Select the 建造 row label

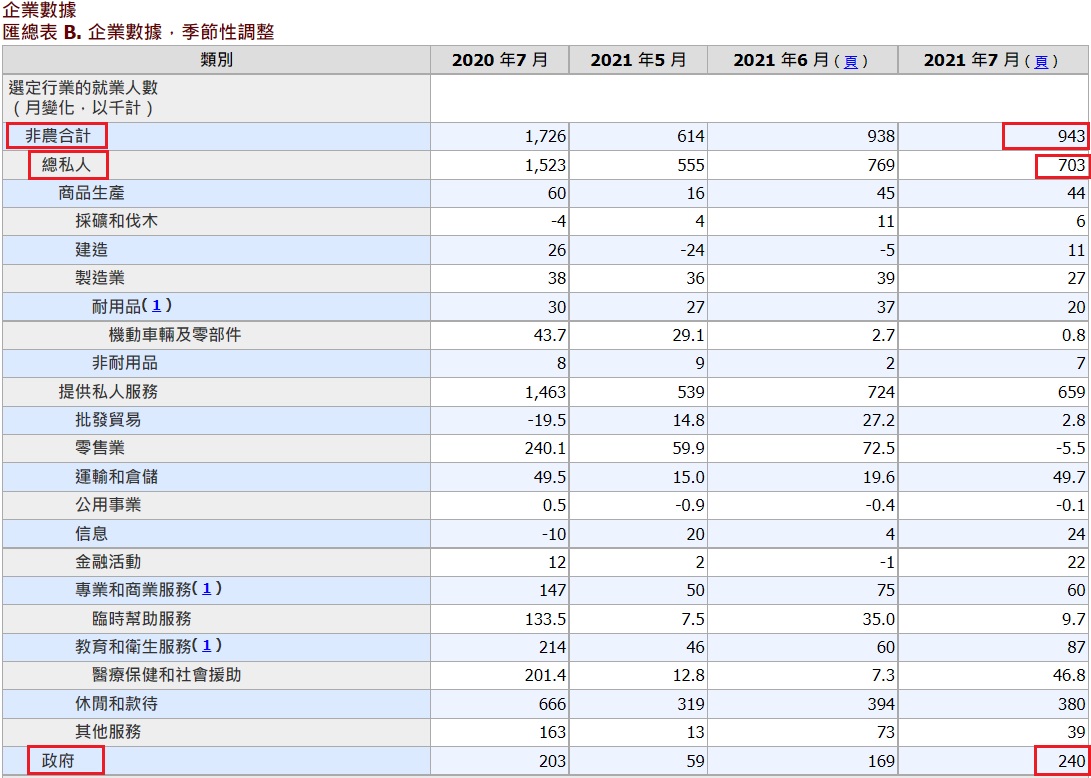[x=91, y=250]
